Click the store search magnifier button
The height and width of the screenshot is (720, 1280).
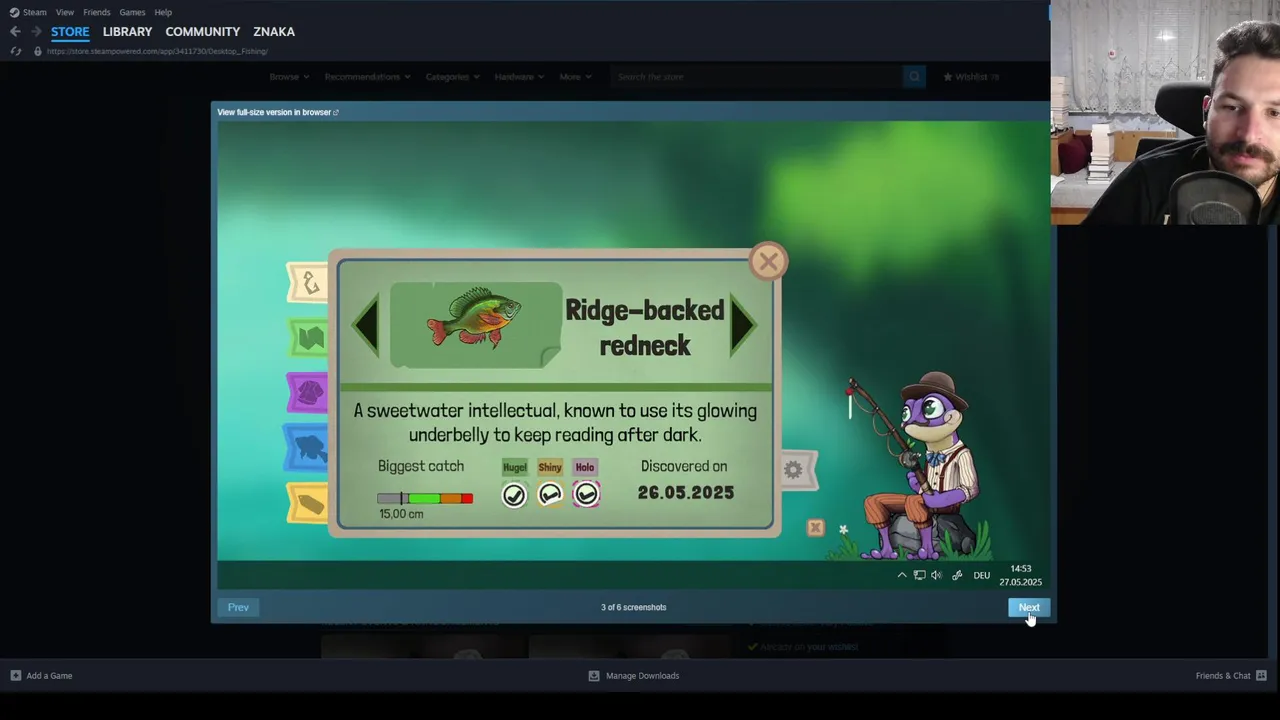pos(914,77)
